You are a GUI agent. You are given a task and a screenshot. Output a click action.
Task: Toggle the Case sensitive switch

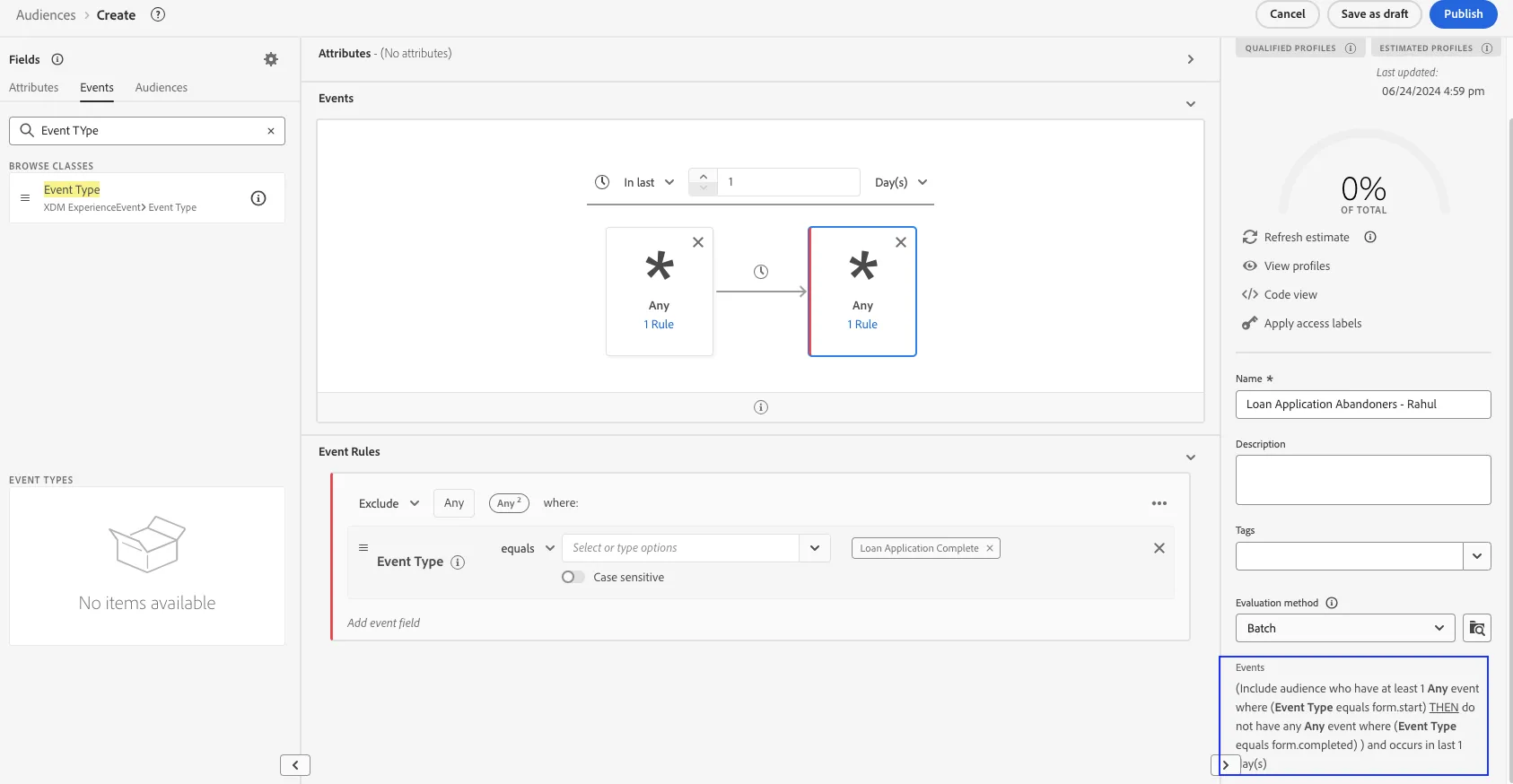pos(573,577)
